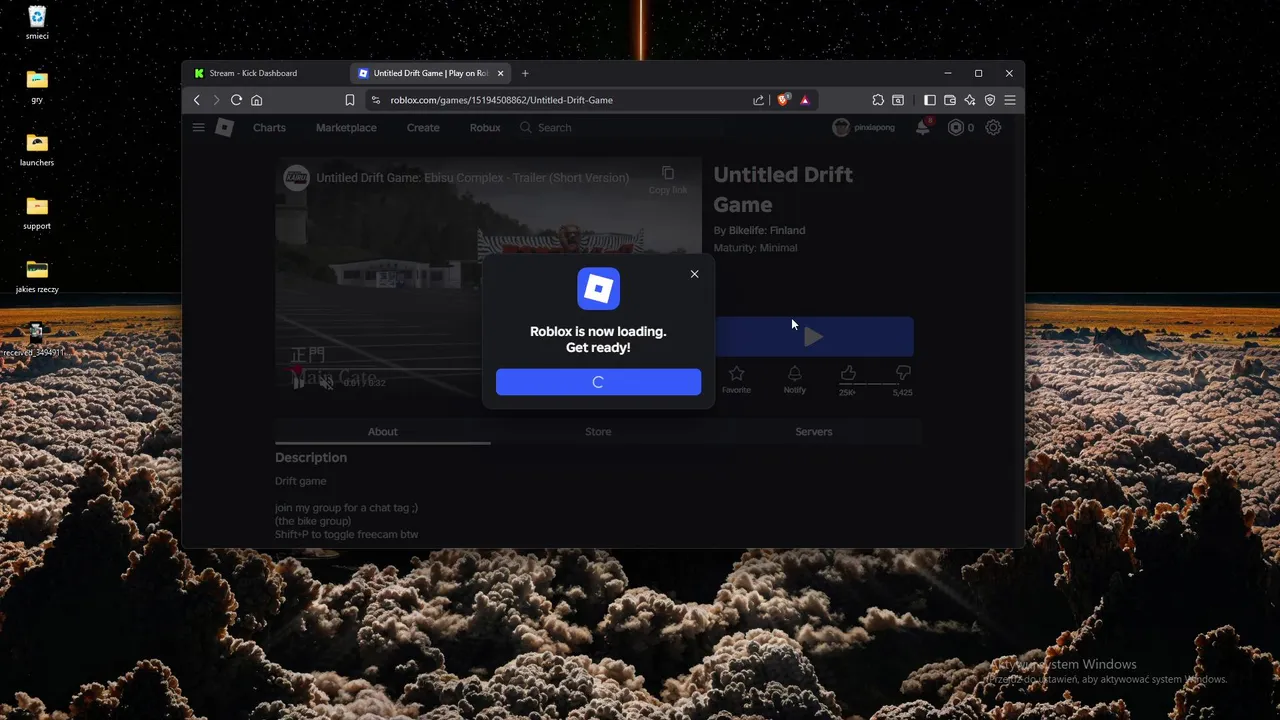The height and width of the screenshot is (720, 1280).
Task: Open the jakies rzeczy desktop folder
Action: coord(37,275)
